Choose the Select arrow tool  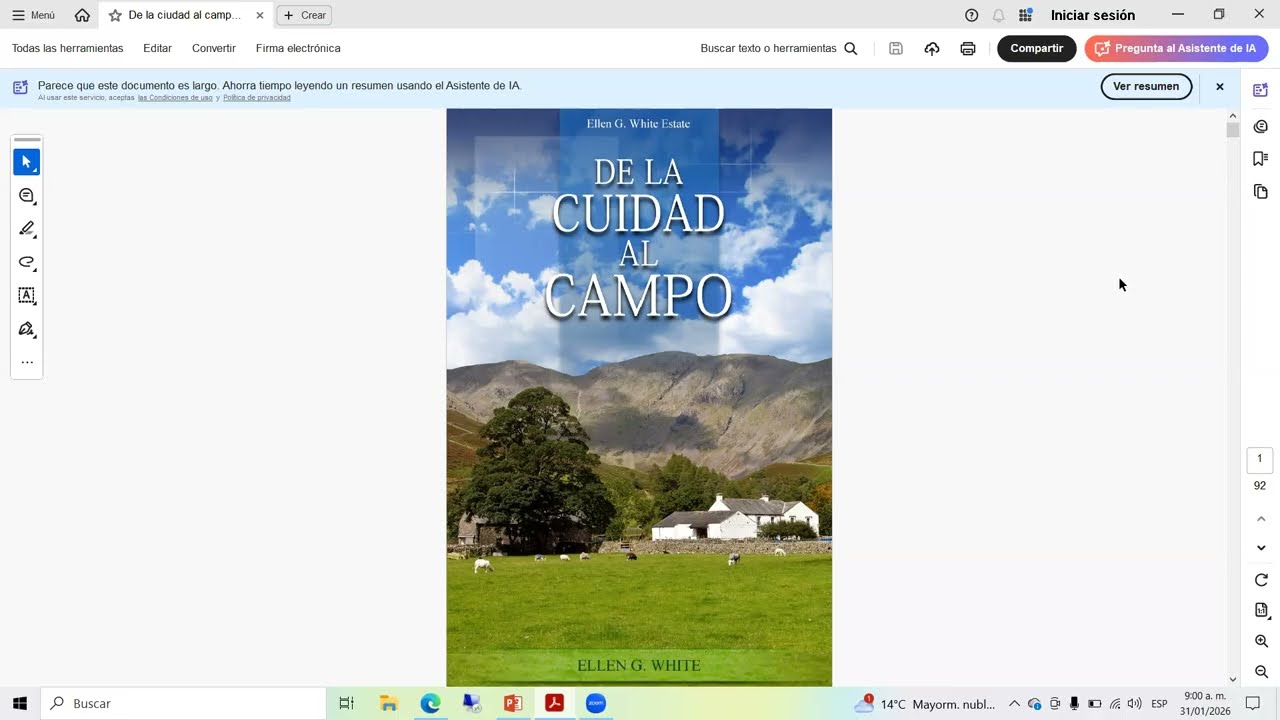[27, 162]
